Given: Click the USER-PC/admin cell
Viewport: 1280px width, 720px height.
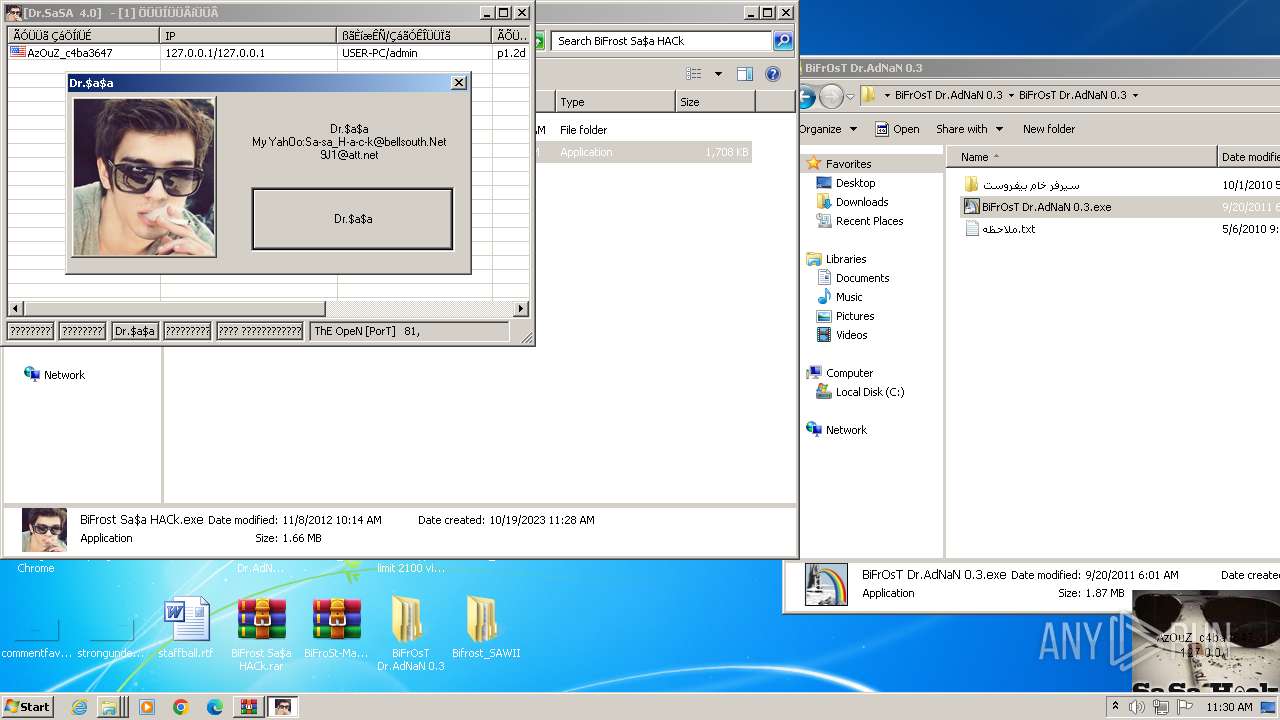Looking at the screenshot, I should [x=380, y=53].
